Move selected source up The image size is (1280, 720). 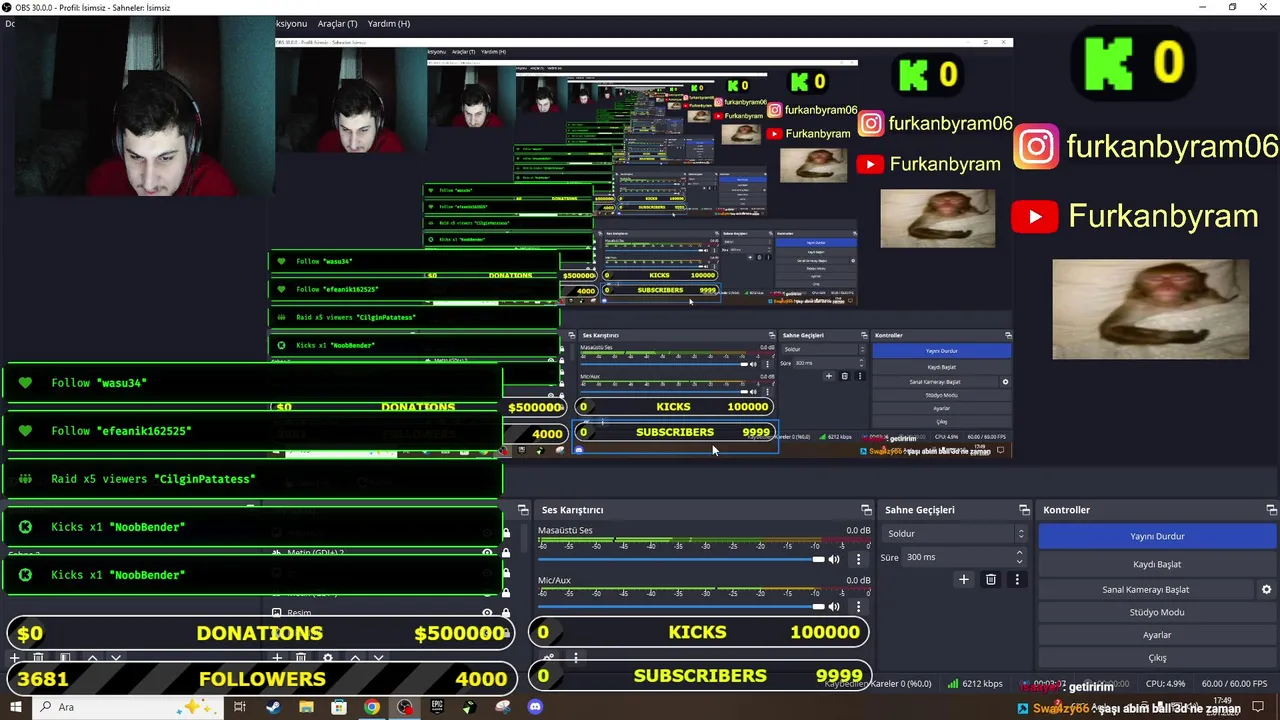(x=354, y=658)
